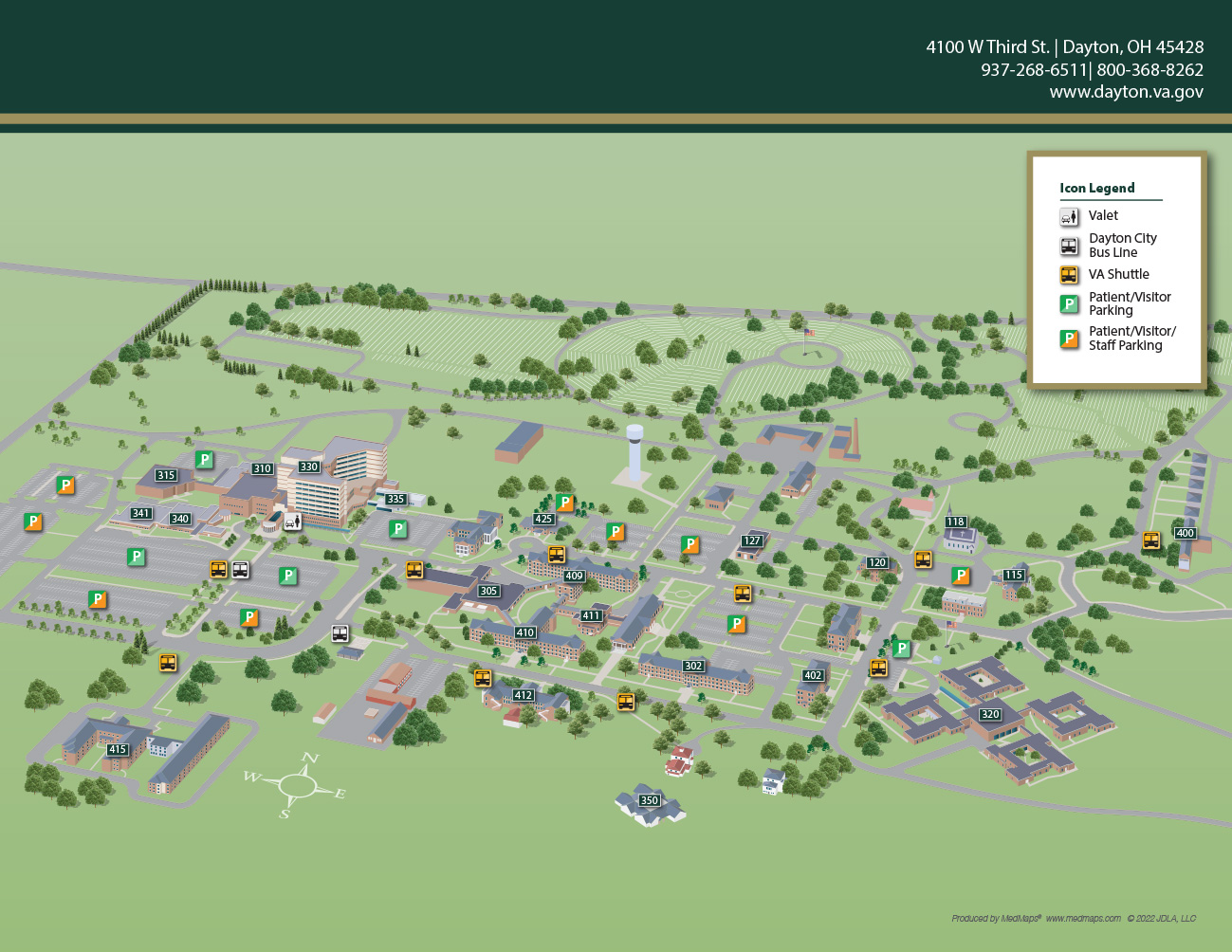This screenshot has height=952, width=1232.
Task: Click building label 412
Action: 524,695
